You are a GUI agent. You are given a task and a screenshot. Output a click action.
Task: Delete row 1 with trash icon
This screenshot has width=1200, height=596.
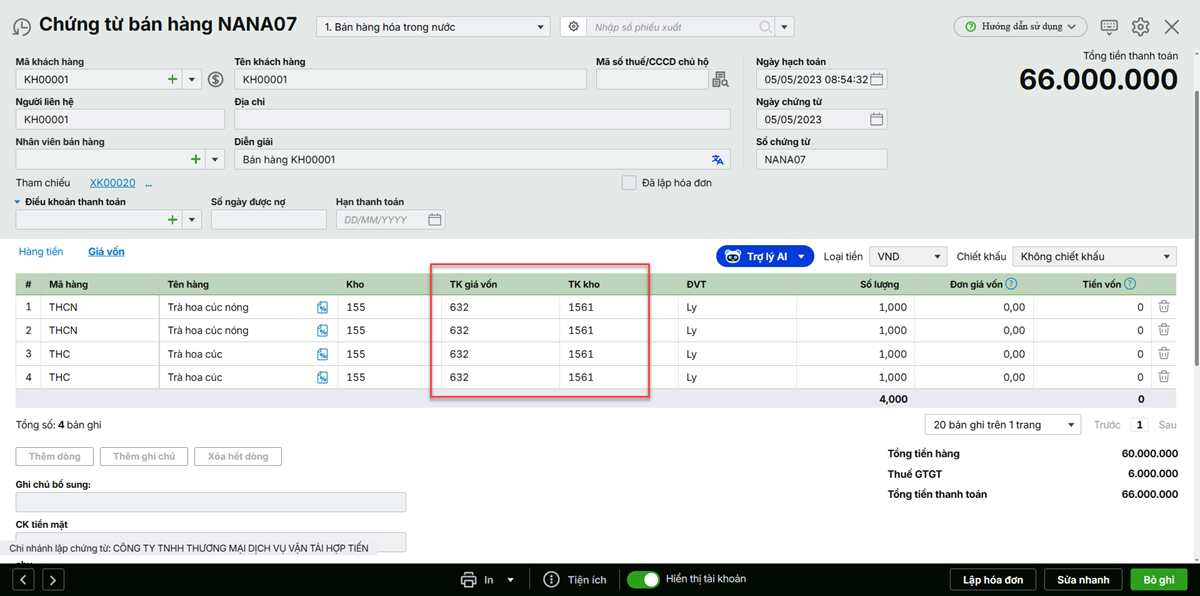(x=1164, y=307)
